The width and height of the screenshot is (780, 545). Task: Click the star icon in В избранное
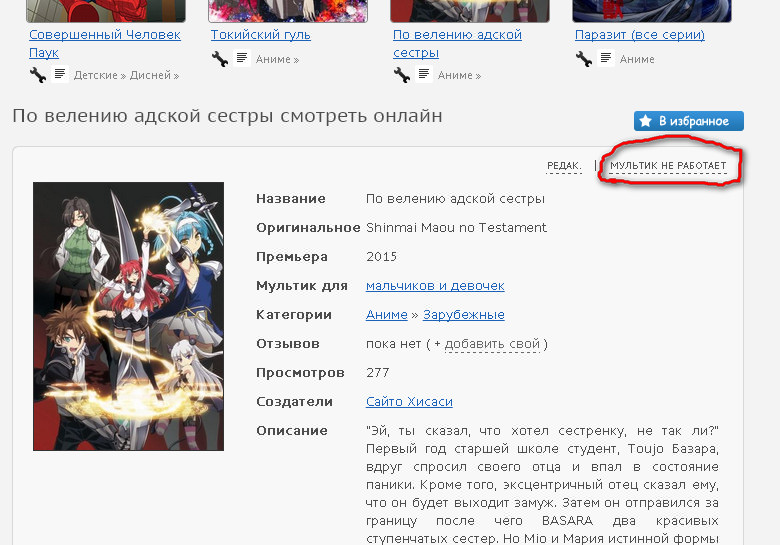646,121
